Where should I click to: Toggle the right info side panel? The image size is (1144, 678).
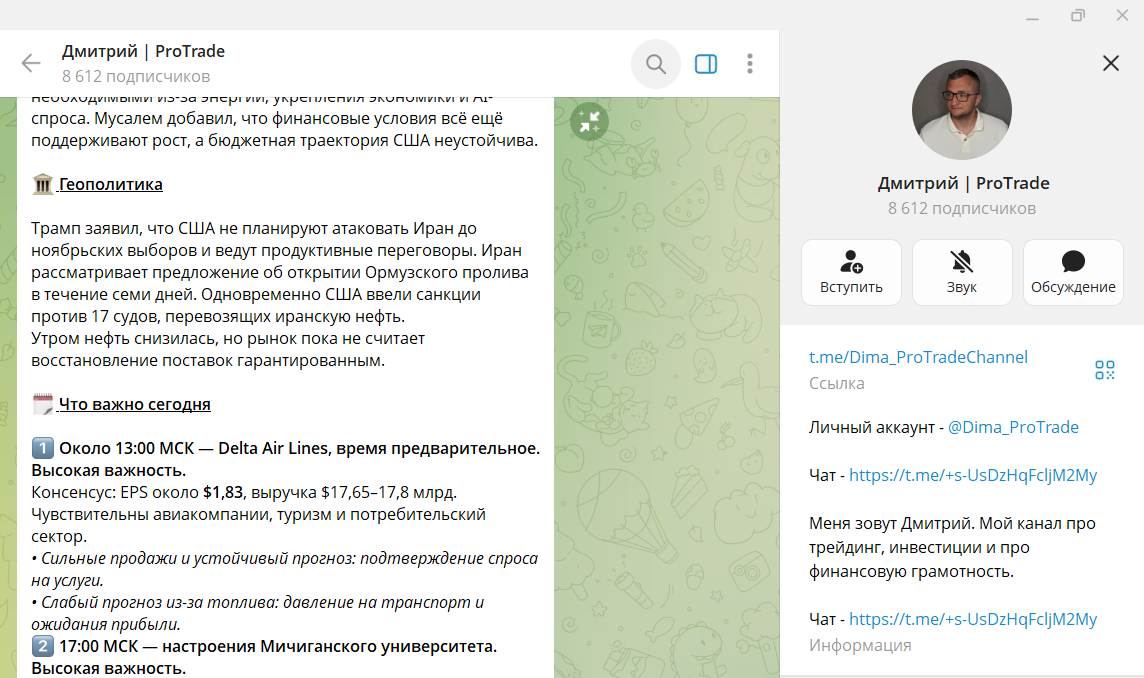pyautogui.click(x=706, y=64)
